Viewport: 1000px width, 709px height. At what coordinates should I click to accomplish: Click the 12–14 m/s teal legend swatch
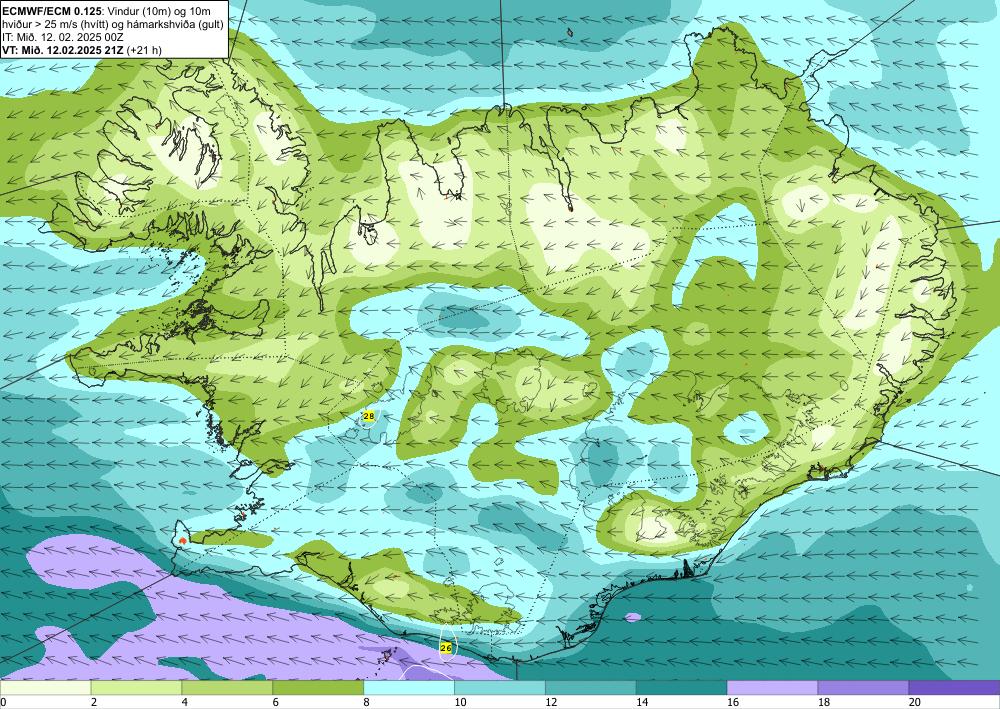click(591, 687)
